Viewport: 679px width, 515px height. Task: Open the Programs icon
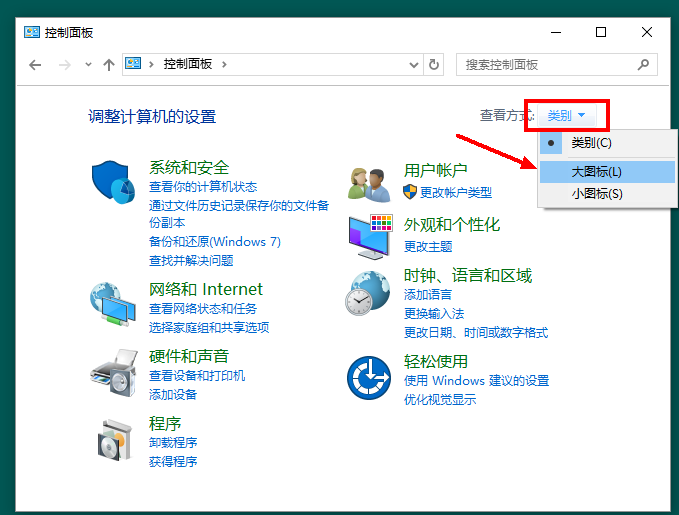click(113, 437)
